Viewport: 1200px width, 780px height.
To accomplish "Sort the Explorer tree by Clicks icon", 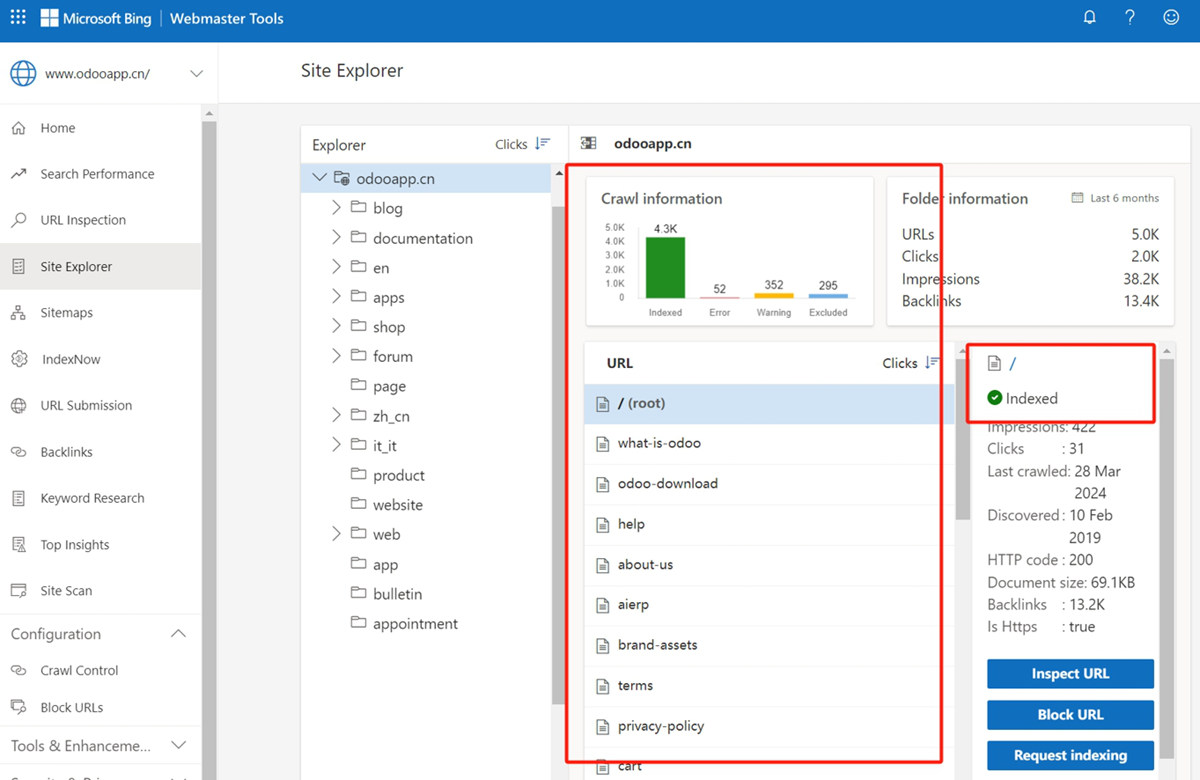I will (x=542, y=144).
